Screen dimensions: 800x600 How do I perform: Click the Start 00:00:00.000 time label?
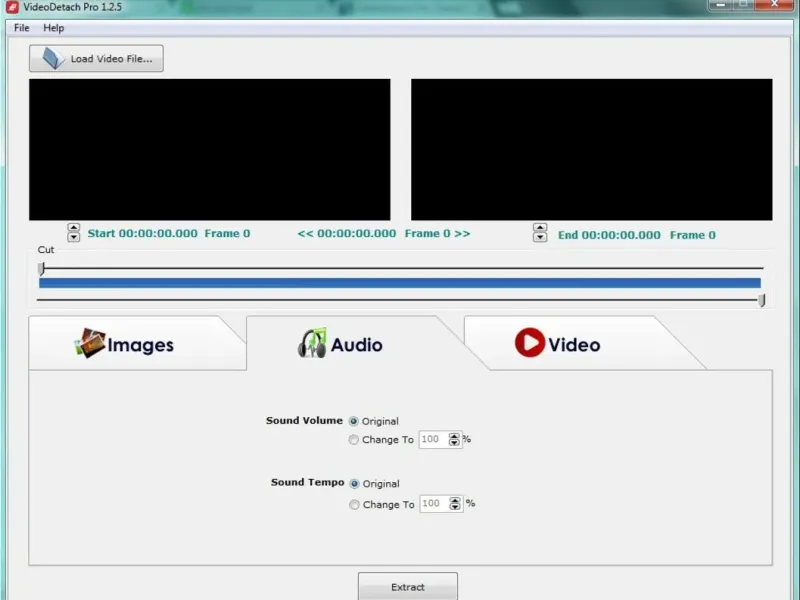pos(142,234)
